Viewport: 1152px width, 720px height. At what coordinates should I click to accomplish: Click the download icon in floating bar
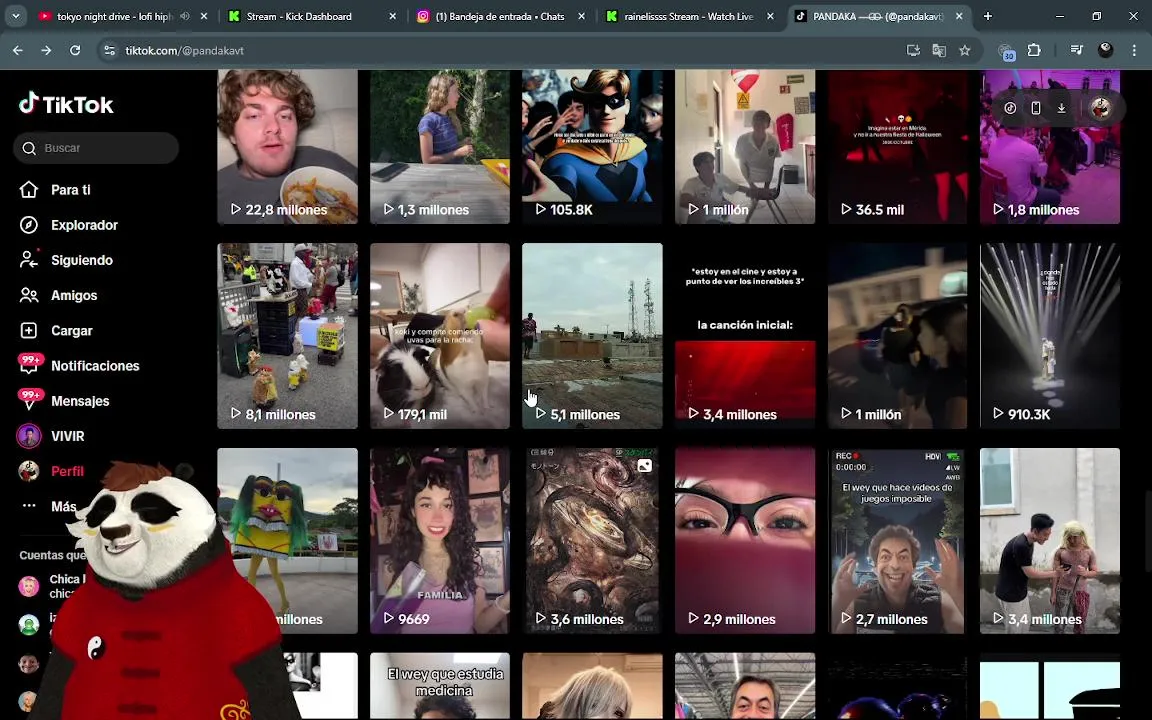[1061, 108]
